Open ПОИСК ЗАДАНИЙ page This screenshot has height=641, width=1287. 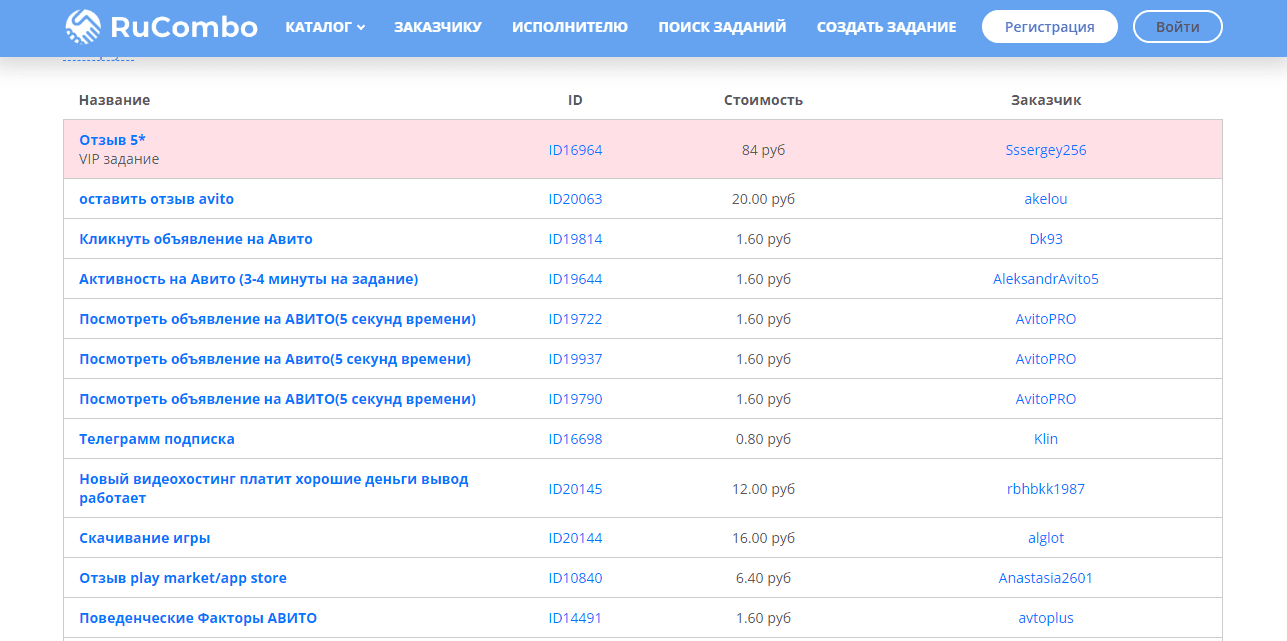pos(721,27)
